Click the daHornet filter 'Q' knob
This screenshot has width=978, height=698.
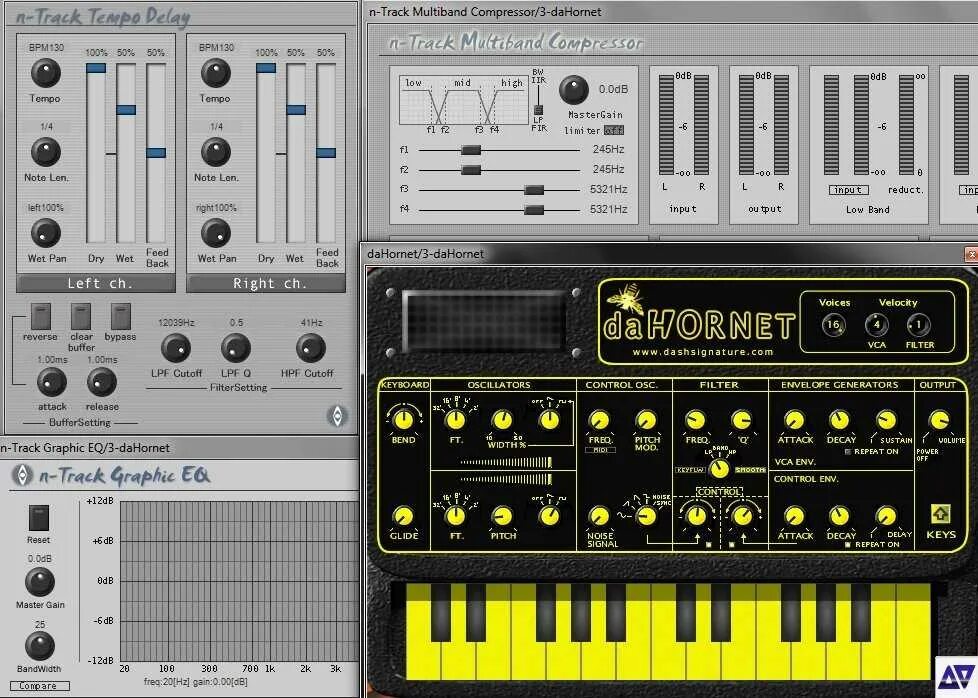pyautogui.click(x=742, y=420)
